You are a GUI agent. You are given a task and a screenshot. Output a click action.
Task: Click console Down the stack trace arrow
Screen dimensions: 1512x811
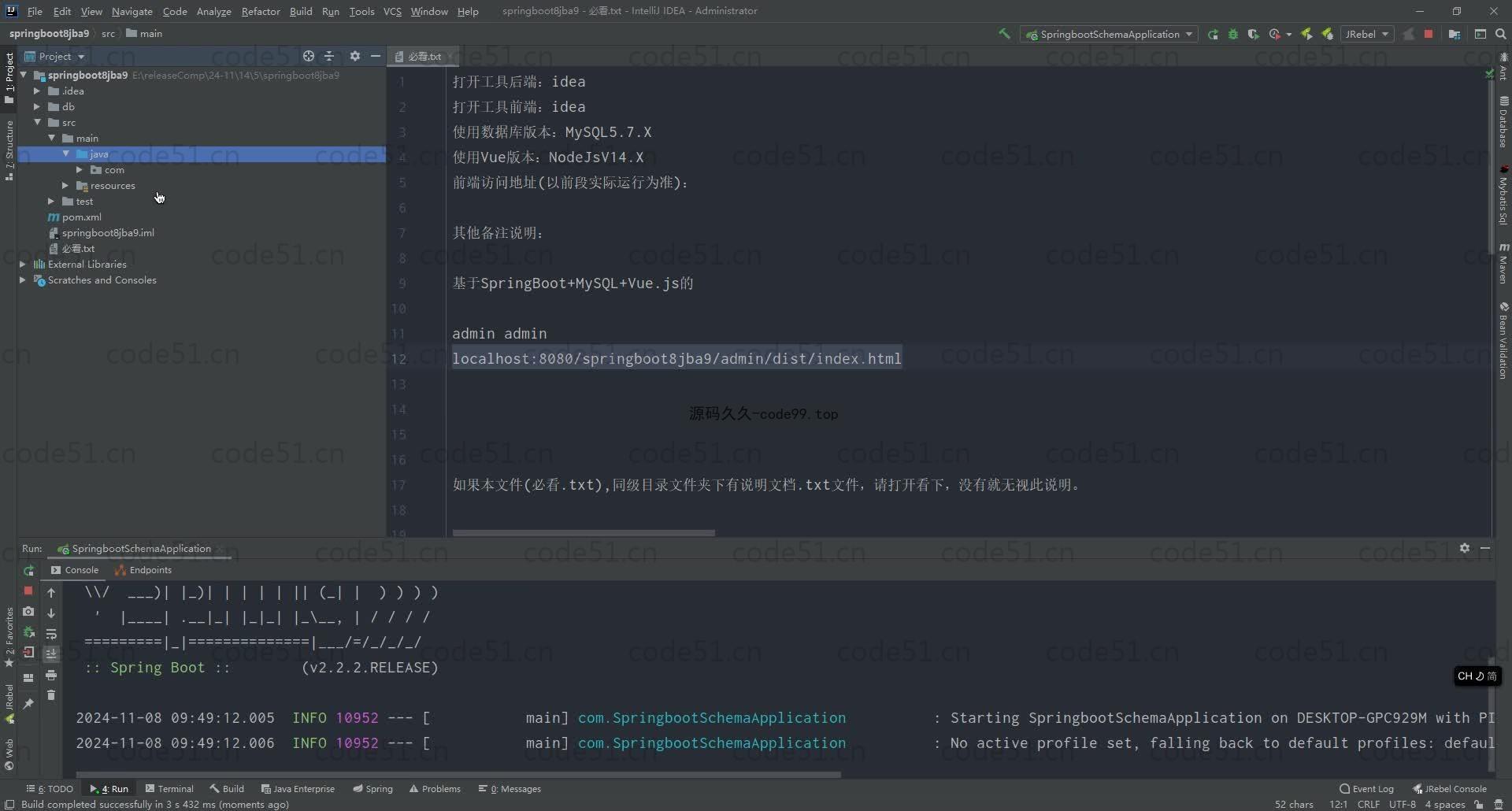click(x=51, y=613)
